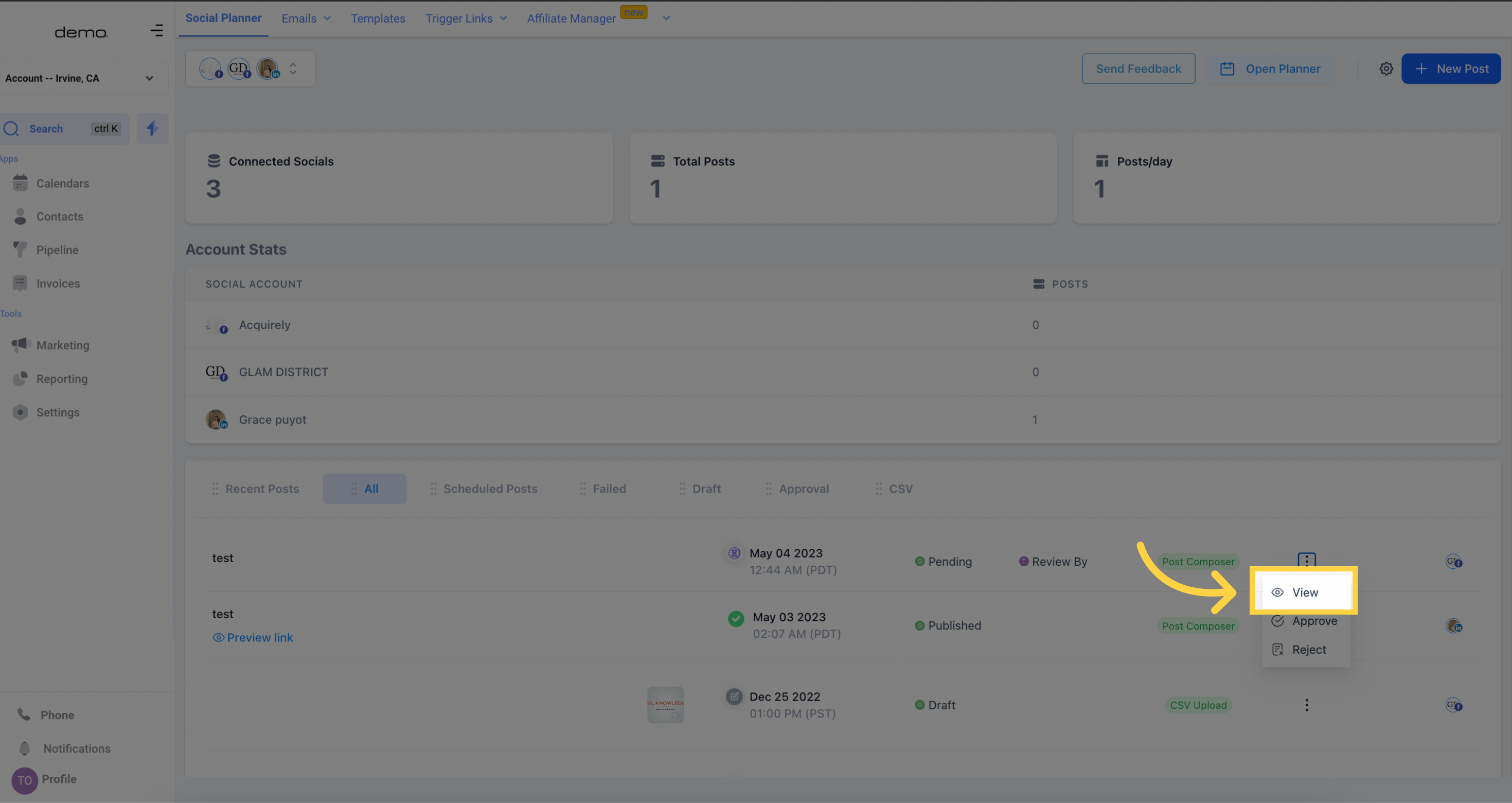
Task: Collapse the sidebar with the hamburger icon
Action: click(x=157, y=30)
